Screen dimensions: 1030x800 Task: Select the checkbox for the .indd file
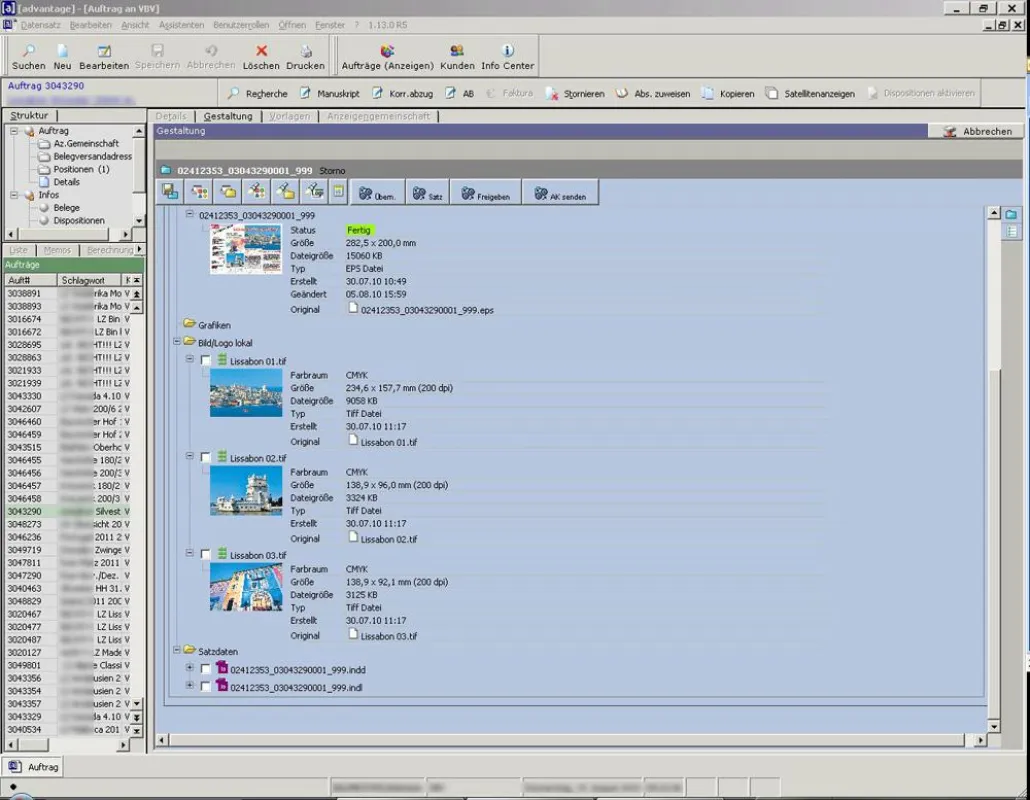pyautogui.click(x=206, y=669)
